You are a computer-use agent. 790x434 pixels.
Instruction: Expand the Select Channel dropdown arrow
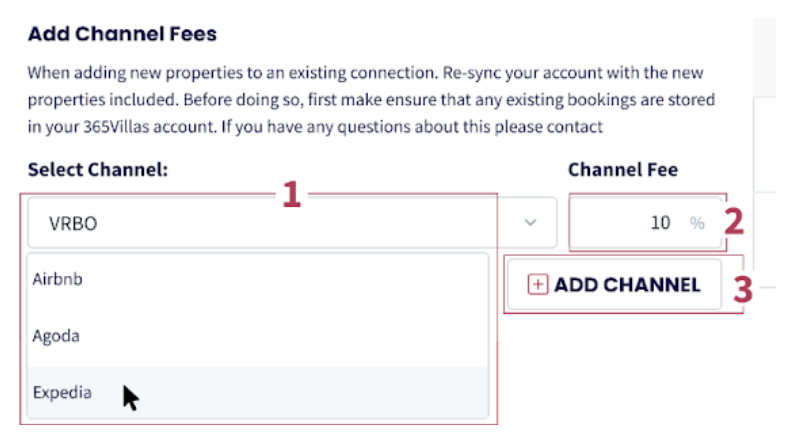531,223
